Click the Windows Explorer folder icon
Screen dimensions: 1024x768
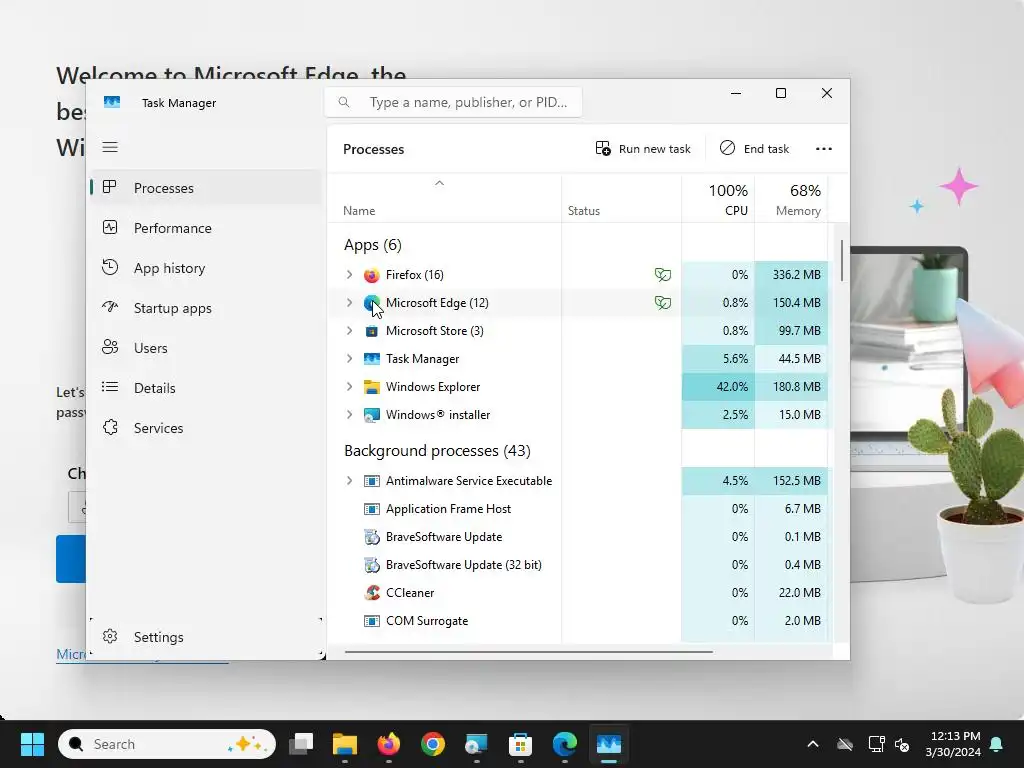372,387
